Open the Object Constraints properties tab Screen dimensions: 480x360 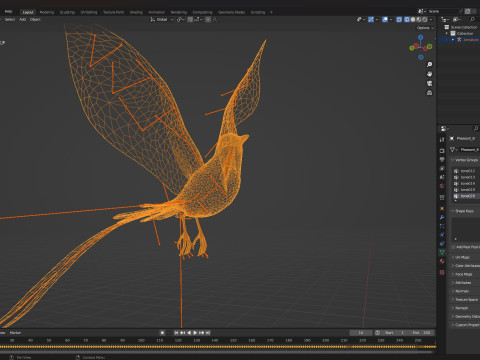point(442,244)
